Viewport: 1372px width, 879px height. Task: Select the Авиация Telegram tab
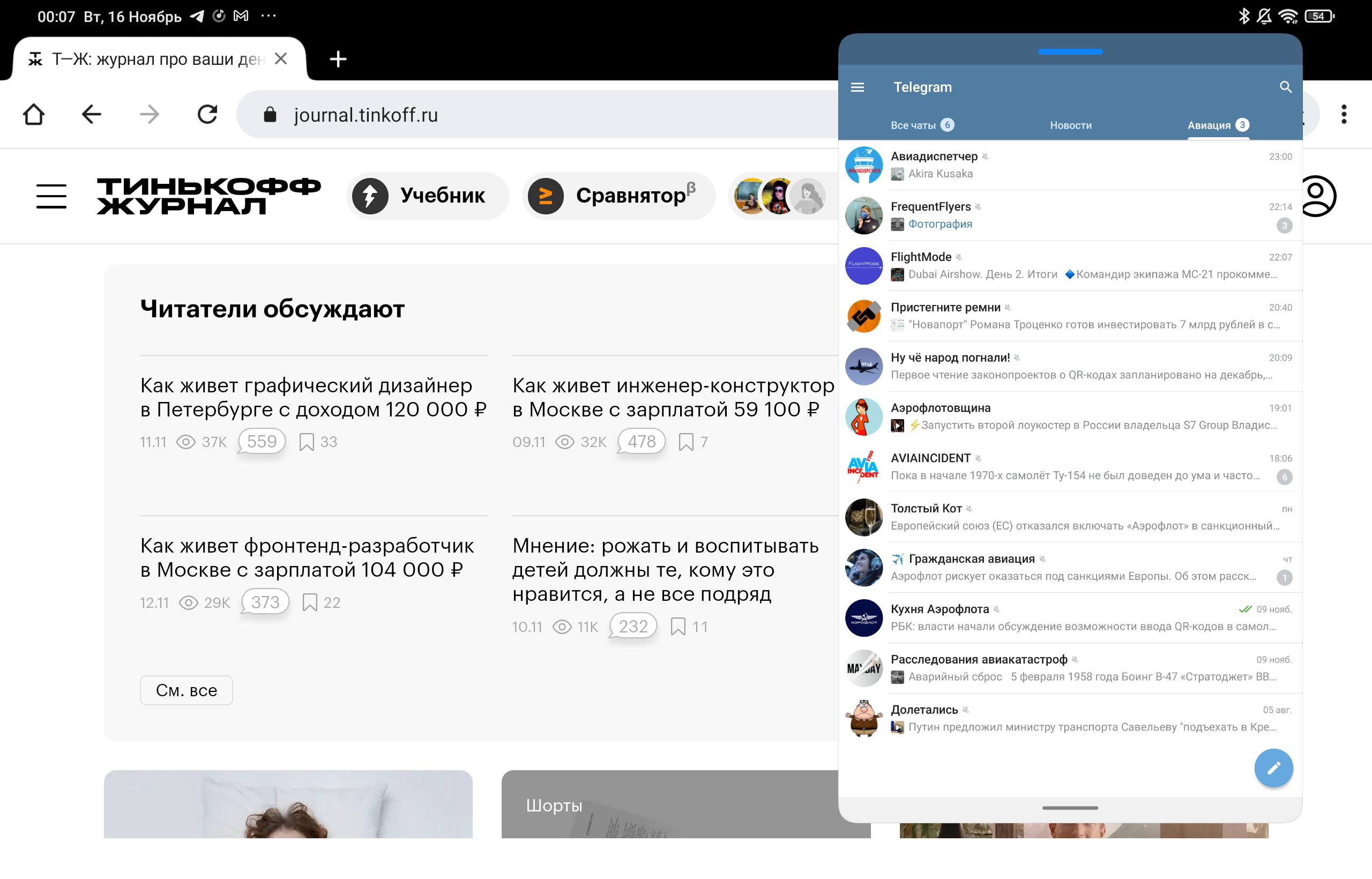(x=1218, y=125)
